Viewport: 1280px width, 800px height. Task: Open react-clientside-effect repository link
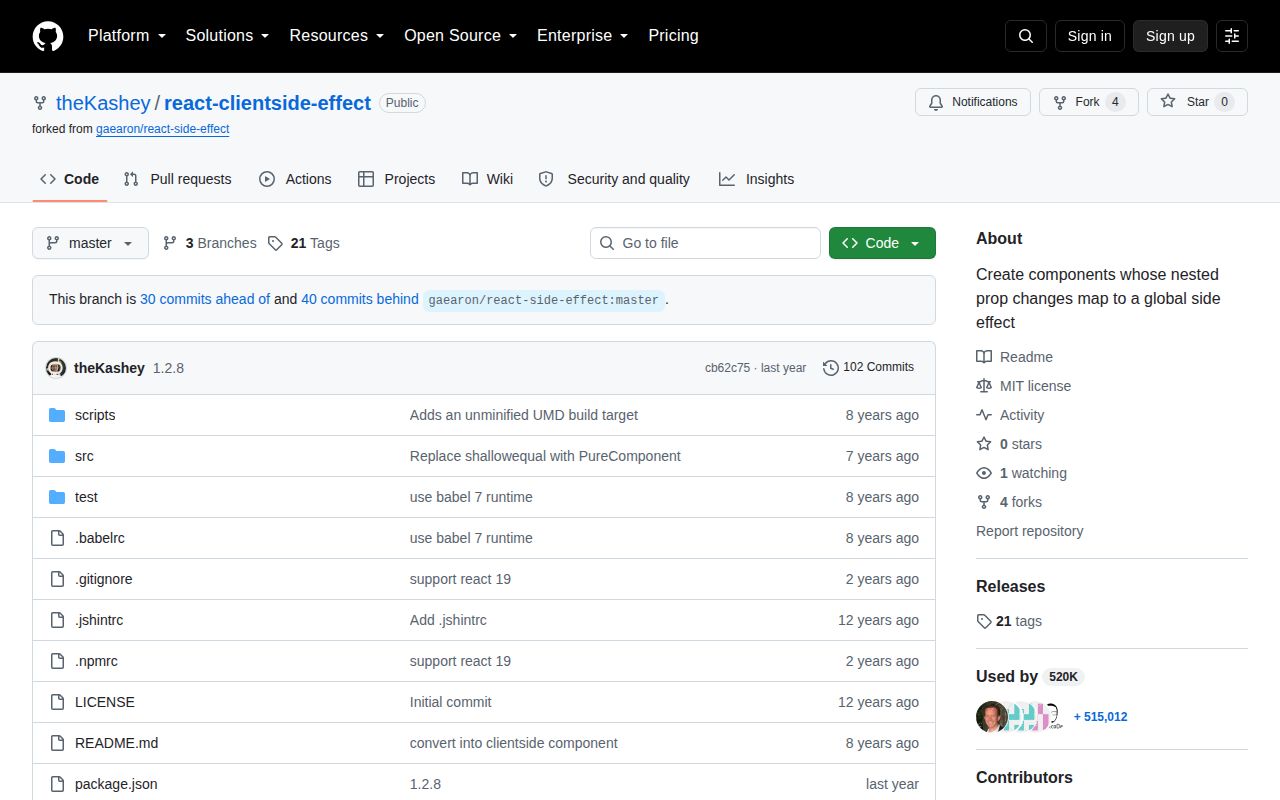tap(267, 103)
